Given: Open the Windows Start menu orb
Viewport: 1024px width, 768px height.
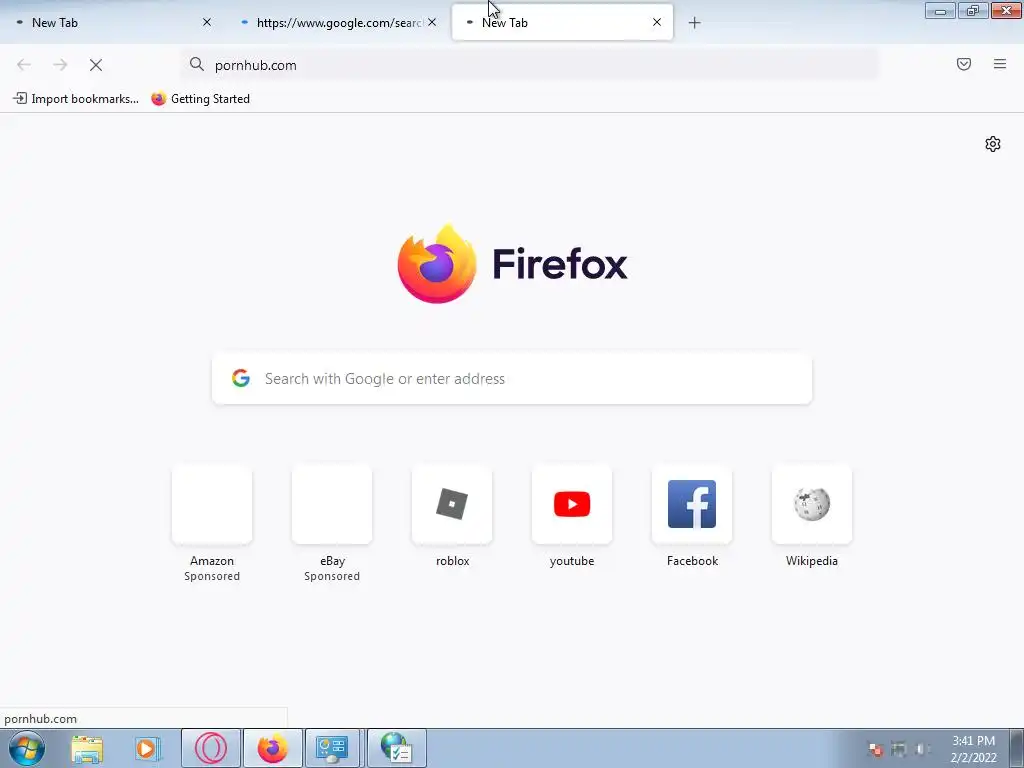Looking at the screenshot, I should (x=27, y=748).
